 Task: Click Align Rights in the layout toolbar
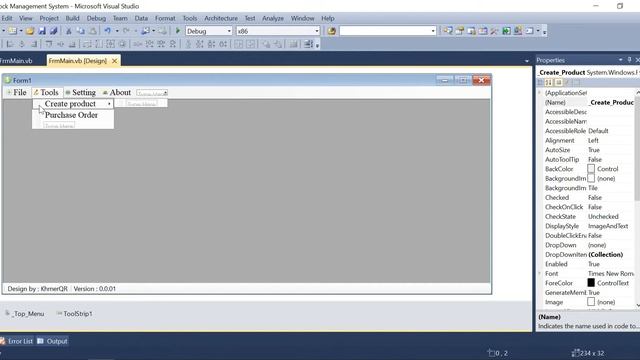pyautogui.click(x=34, y=44)
